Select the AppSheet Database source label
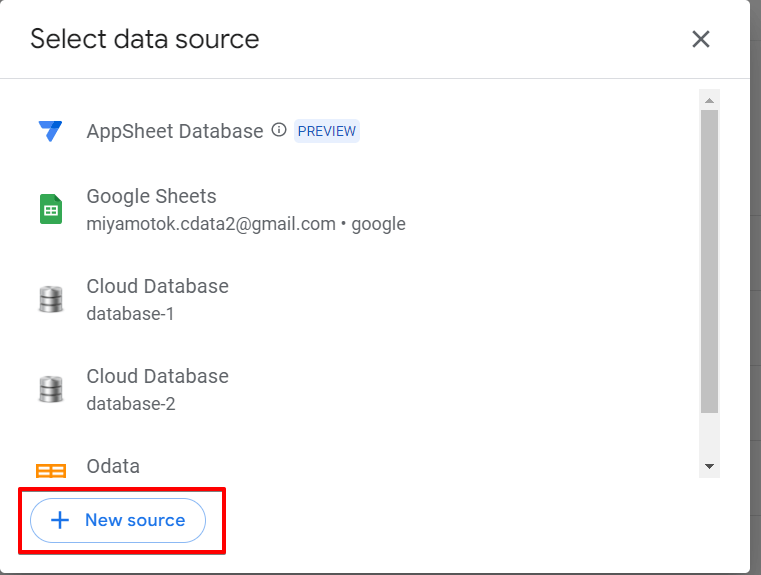 [175, 131]
